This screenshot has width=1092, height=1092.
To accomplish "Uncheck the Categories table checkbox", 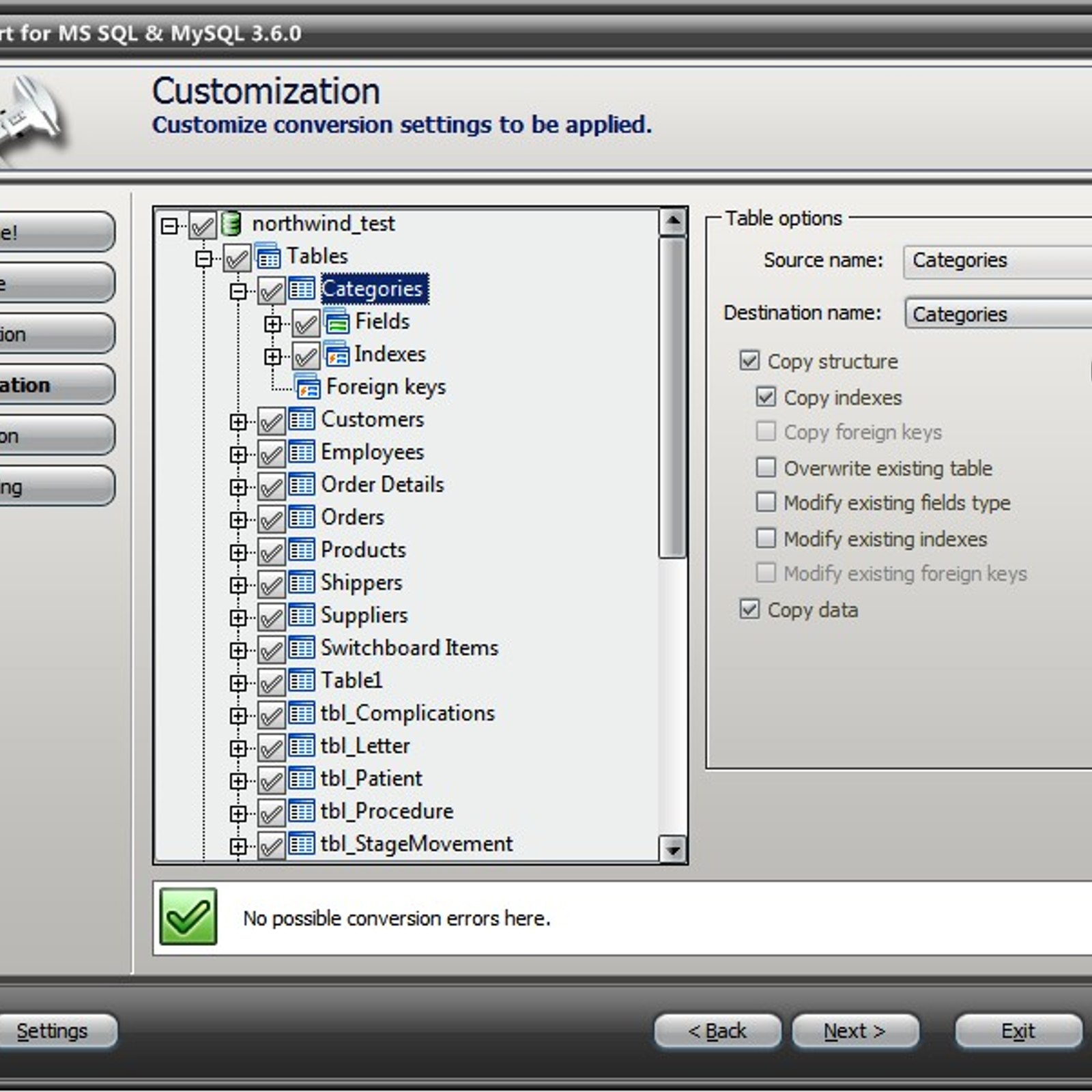I will [x=272, y=291].
